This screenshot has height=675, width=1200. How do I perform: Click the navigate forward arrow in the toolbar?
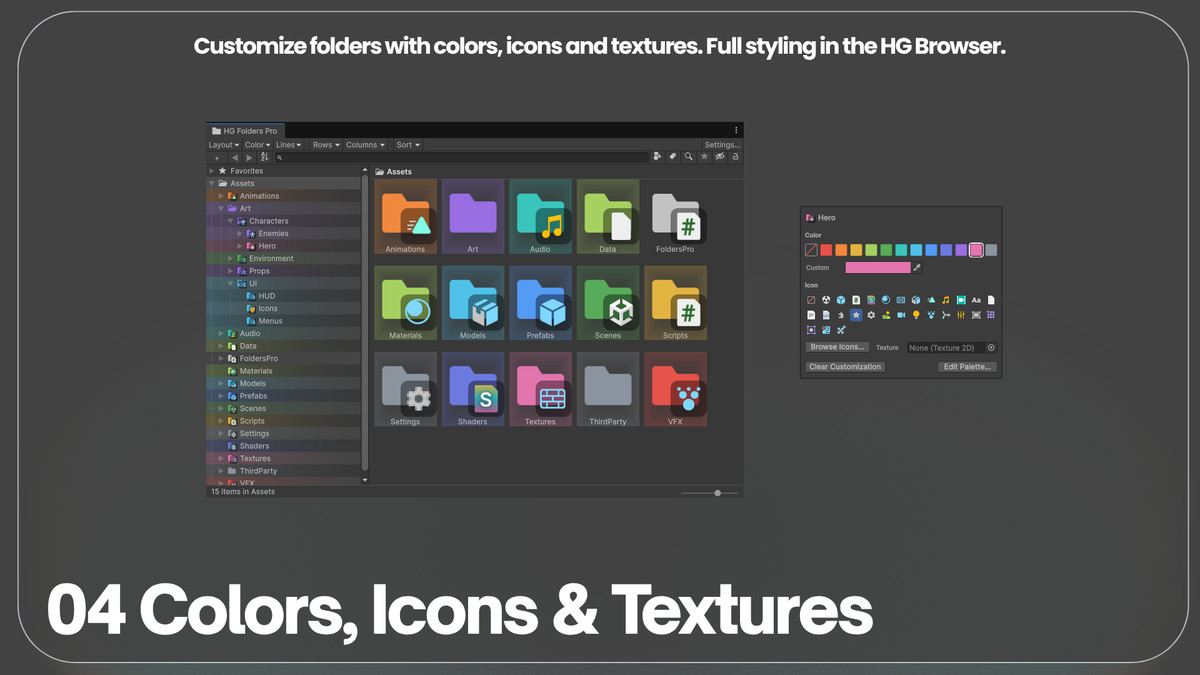click(249, 158)
